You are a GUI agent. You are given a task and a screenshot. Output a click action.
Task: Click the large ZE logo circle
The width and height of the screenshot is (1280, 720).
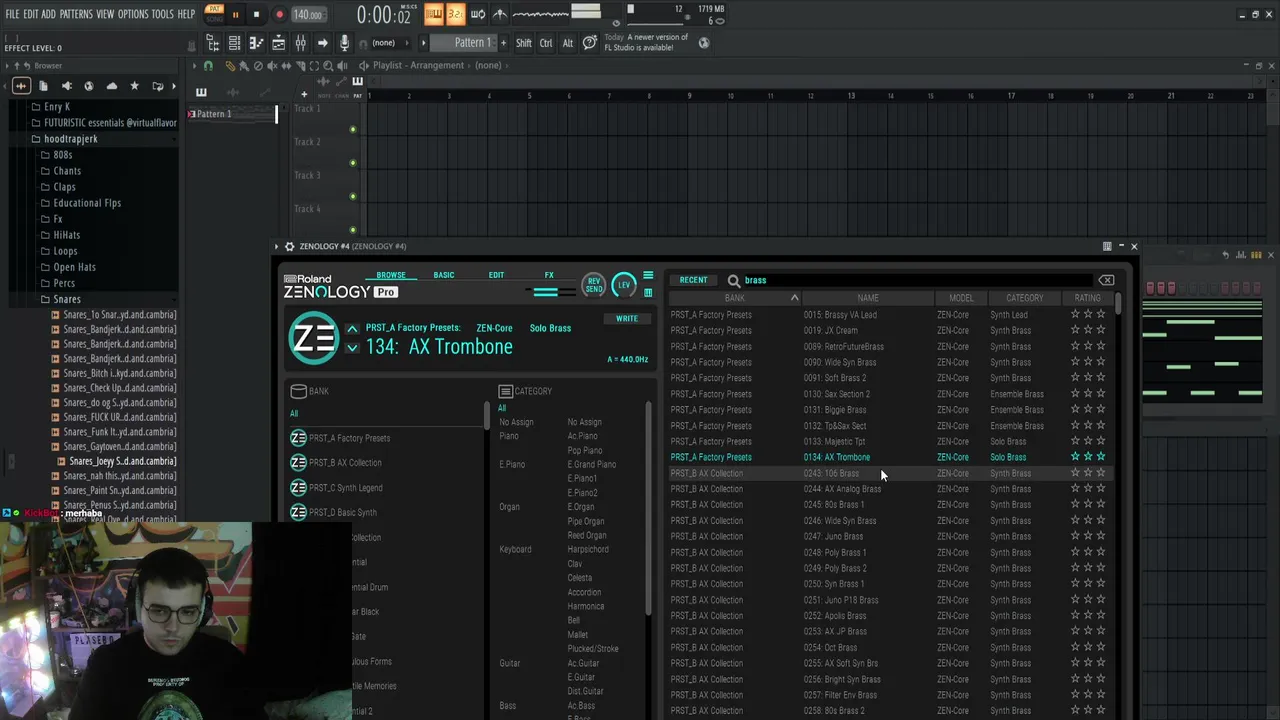click(314, 337)
